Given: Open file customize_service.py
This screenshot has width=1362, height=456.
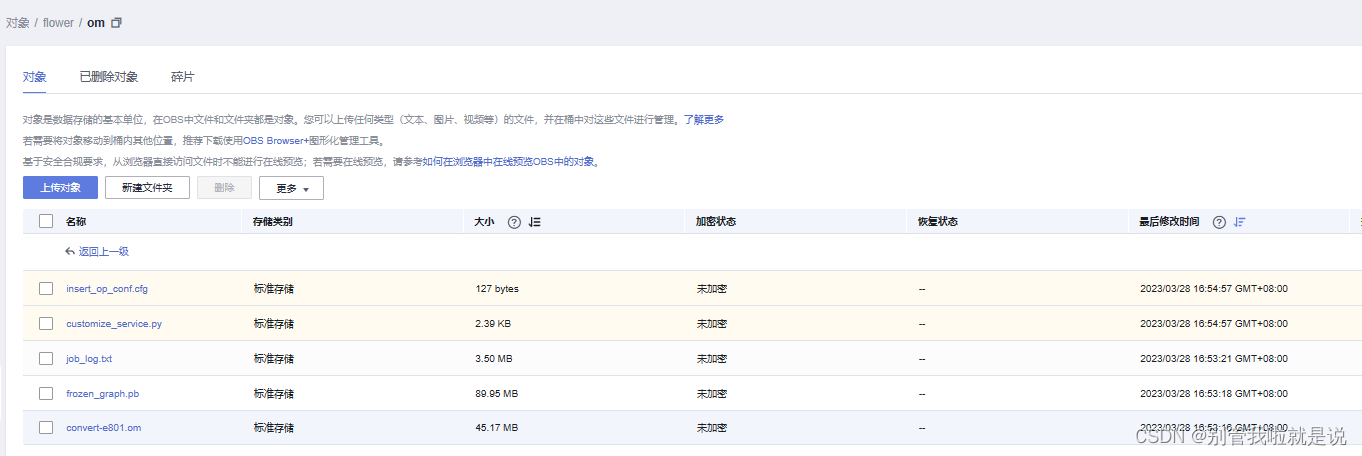Looking at the screenshot, I should (x=114, y=323).
